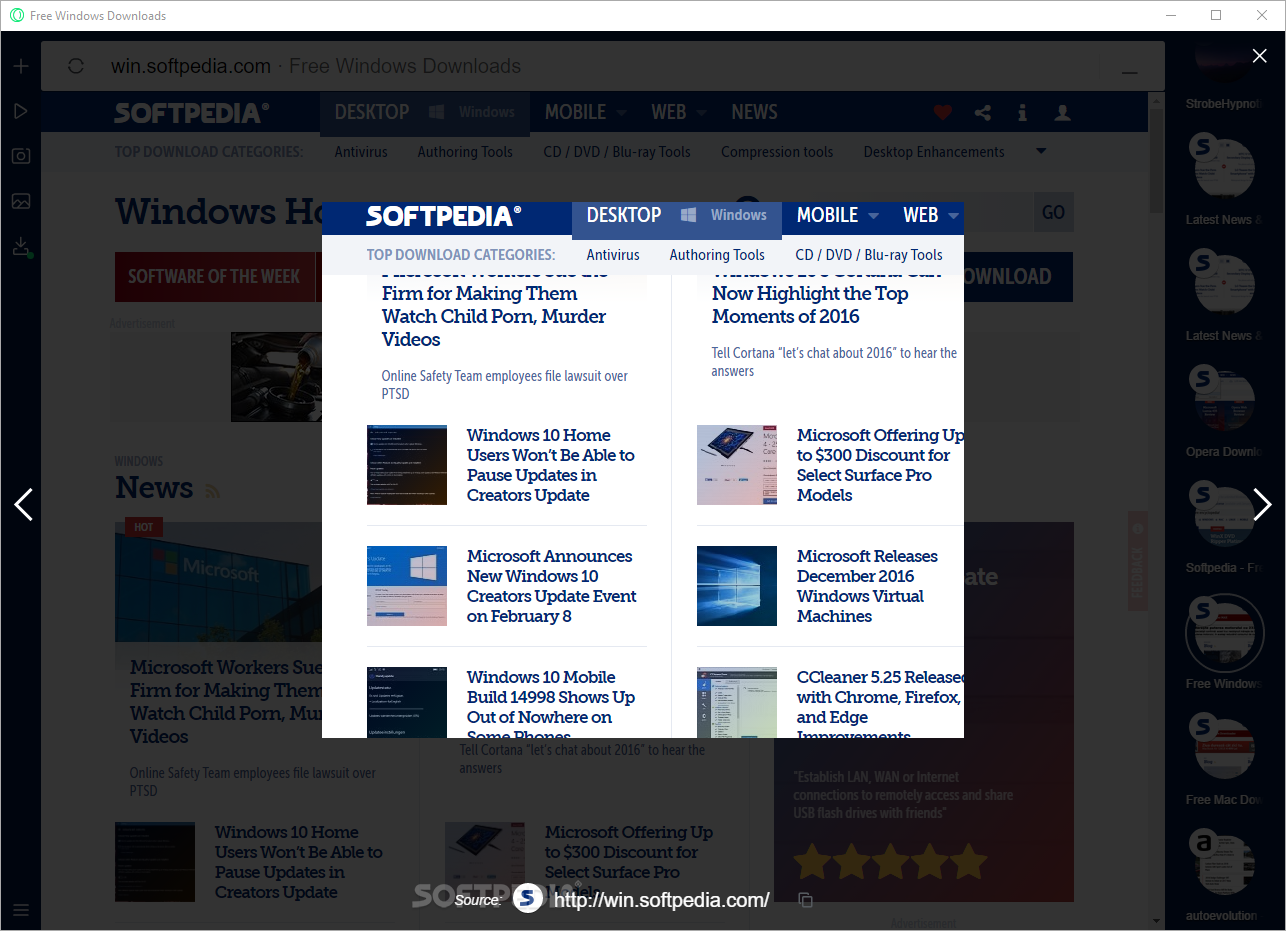Close the gallery overlay with the X
1286x931 pixels.
coord(1260,56)
